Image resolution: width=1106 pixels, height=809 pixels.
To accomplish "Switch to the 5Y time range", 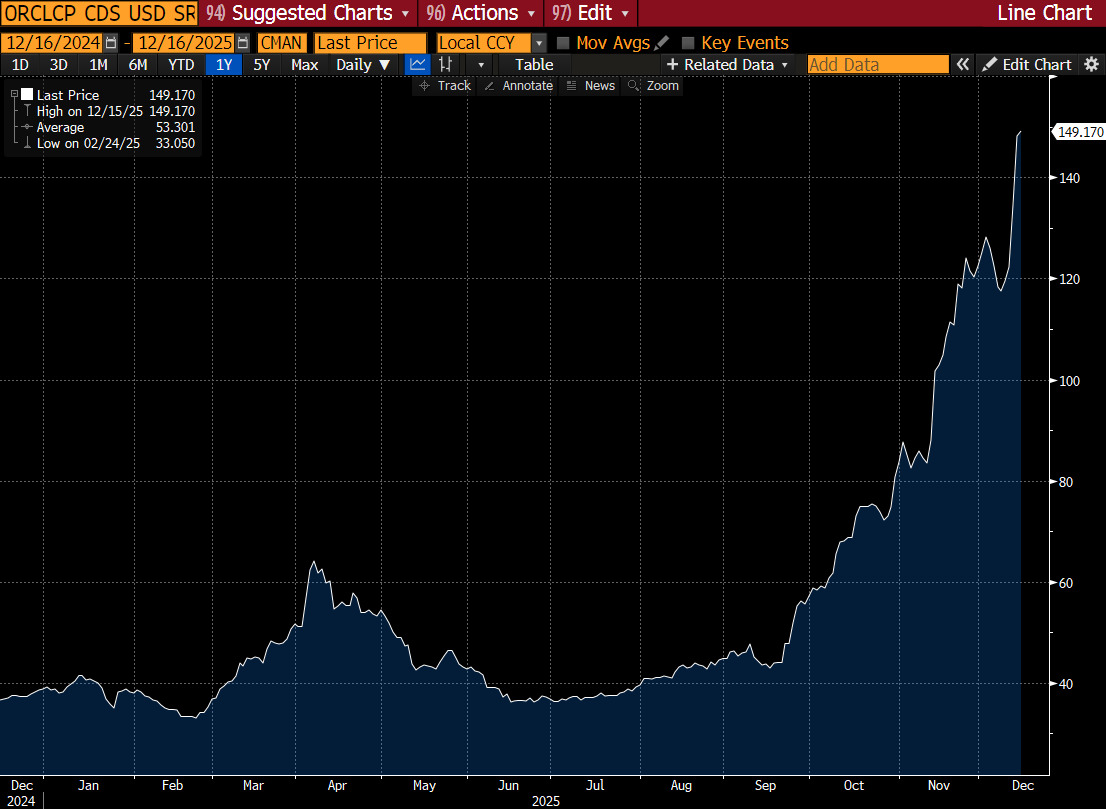I will point(261,65).
